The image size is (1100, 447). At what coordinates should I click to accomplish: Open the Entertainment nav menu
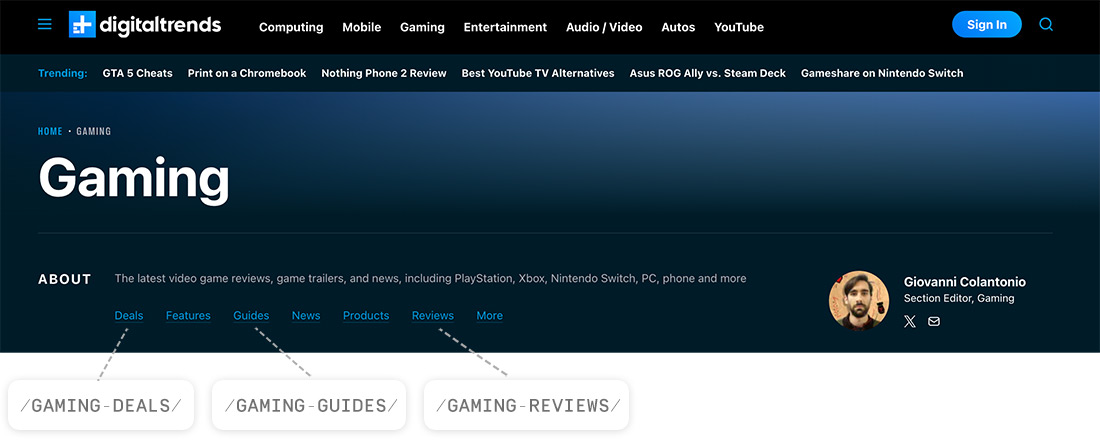pos(505,27)
